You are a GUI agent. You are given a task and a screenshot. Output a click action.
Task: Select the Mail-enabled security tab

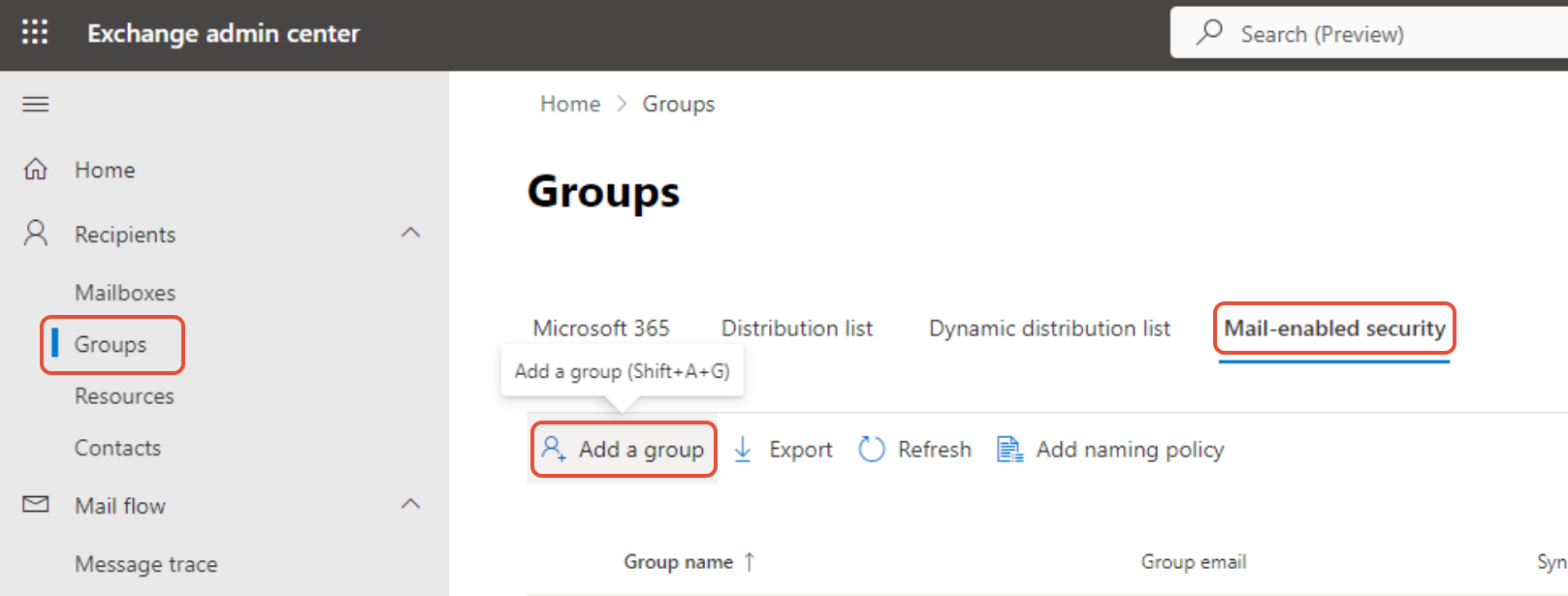[x=1334, y=329]
